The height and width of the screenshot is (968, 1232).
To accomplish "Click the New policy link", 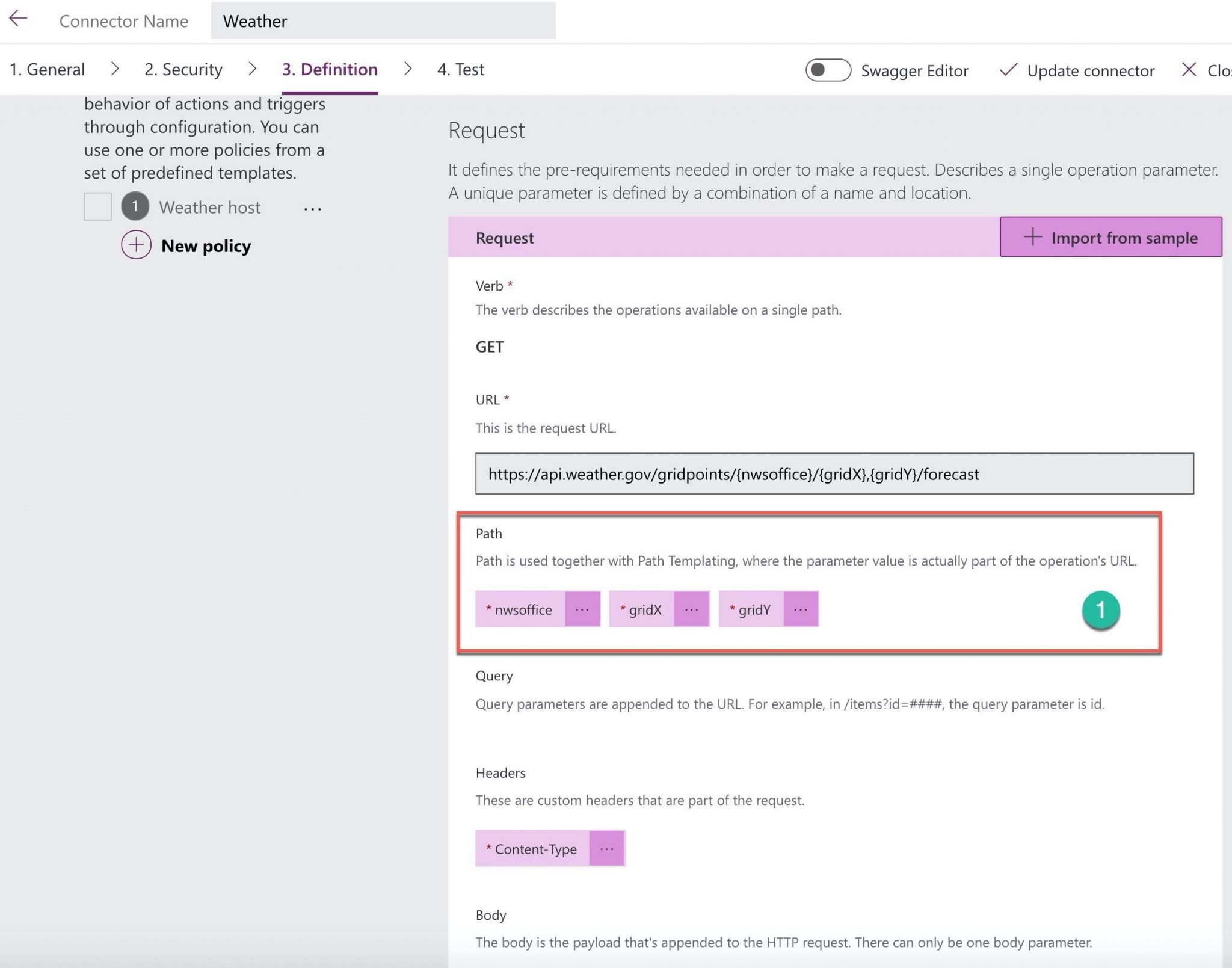I will [x=206, y=245].
